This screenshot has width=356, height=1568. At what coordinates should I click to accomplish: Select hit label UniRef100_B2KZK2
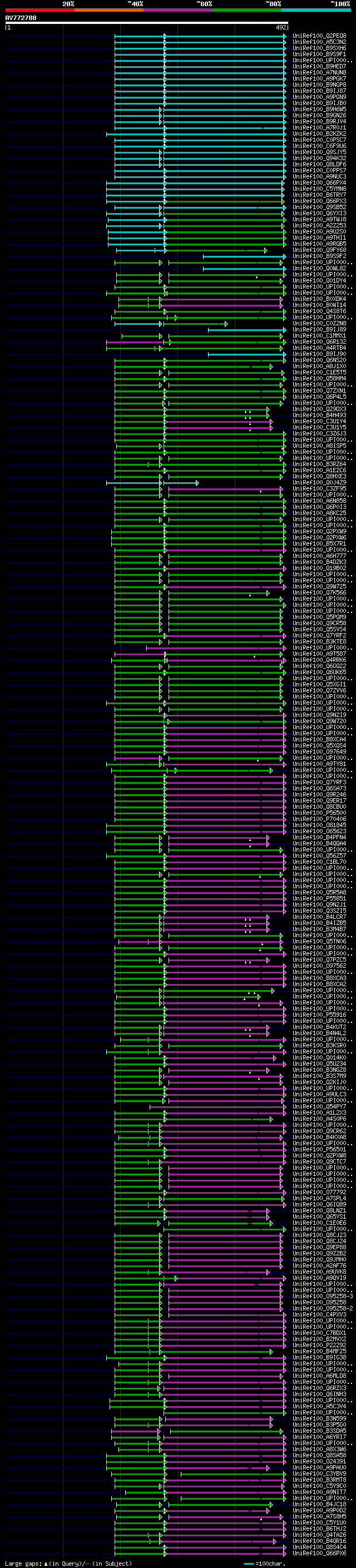point(319,134)
